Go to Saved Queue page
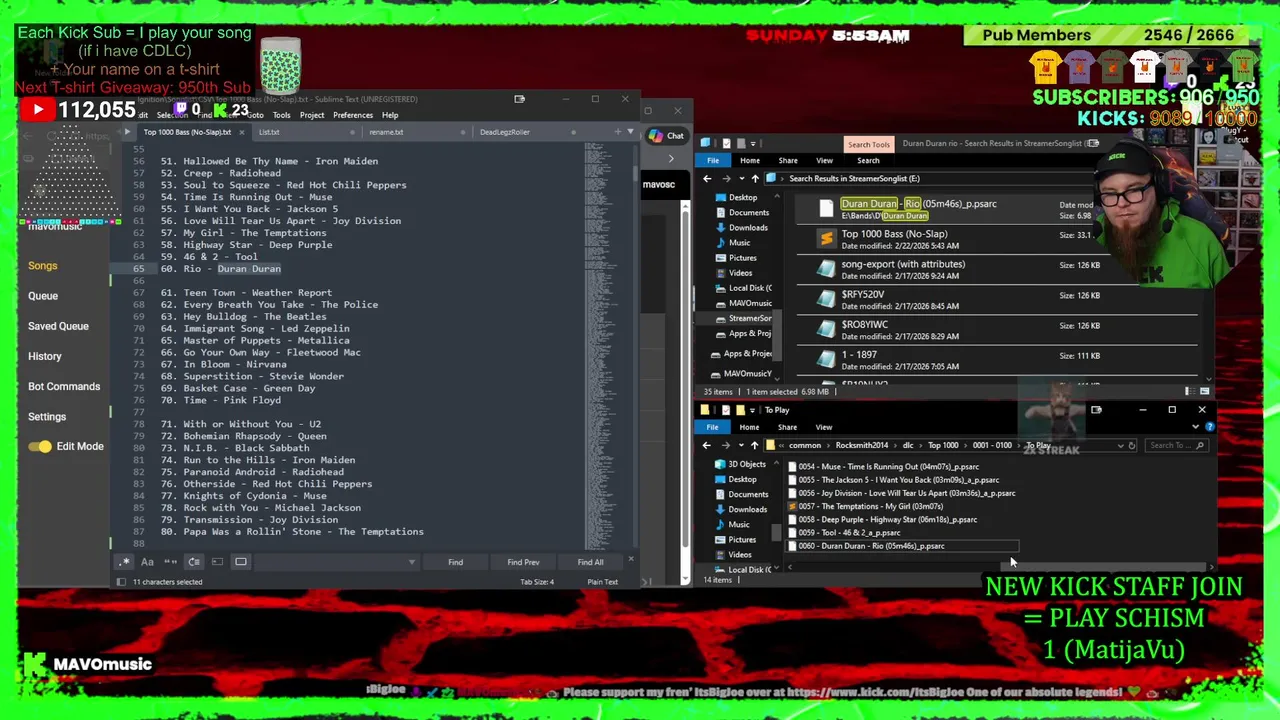 [58, 326]
